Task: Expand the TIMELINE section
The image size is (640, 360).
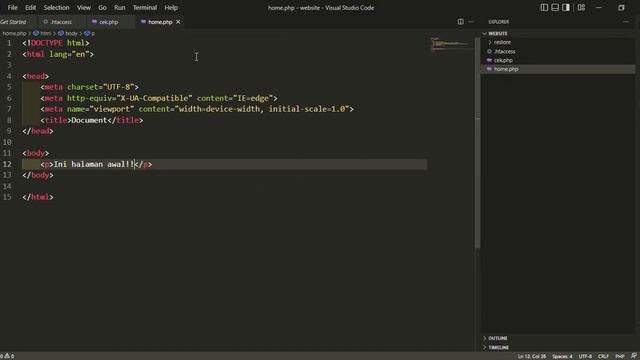Action: [498, 347]
